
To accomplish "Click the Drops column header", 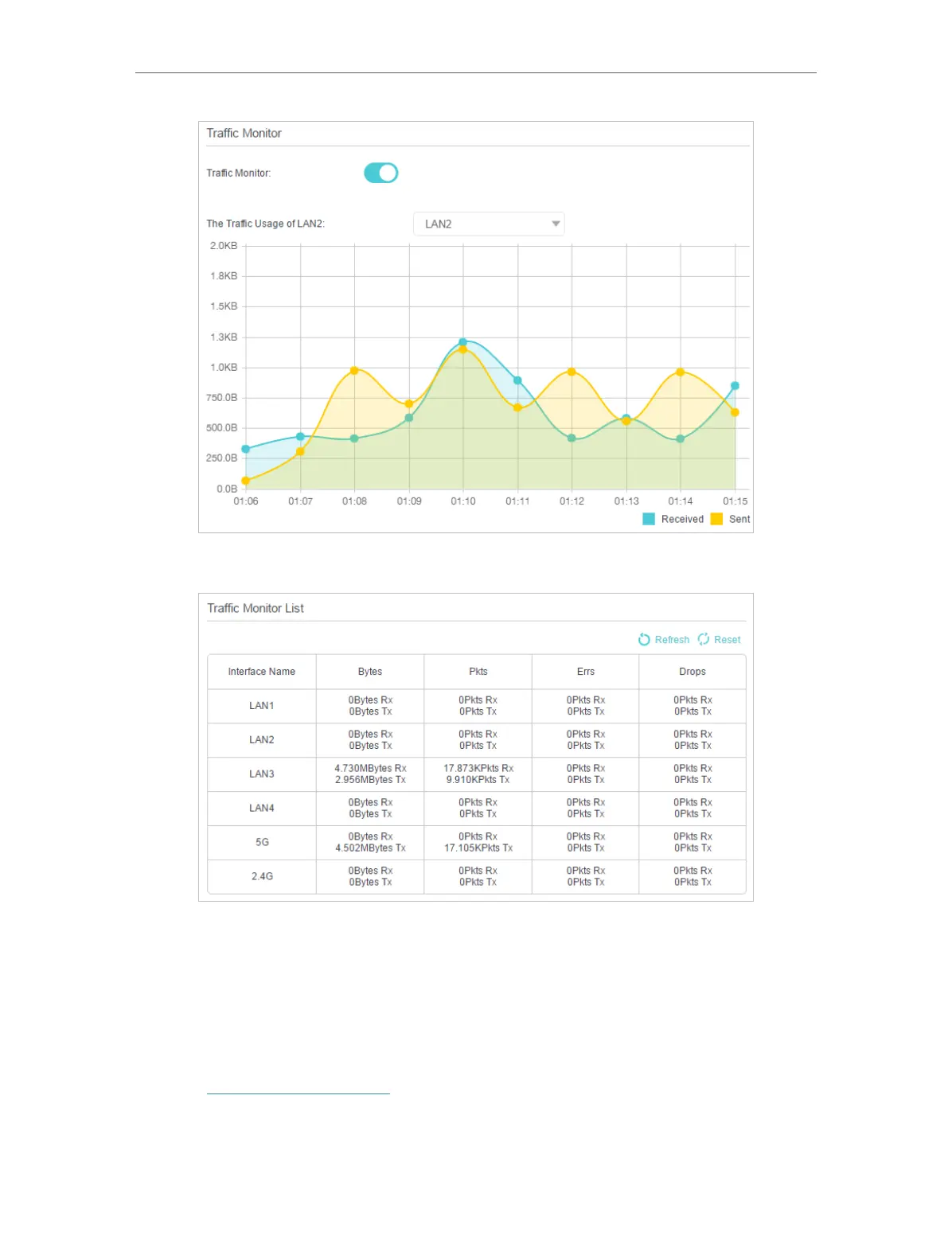I will [x=693, y=672].
